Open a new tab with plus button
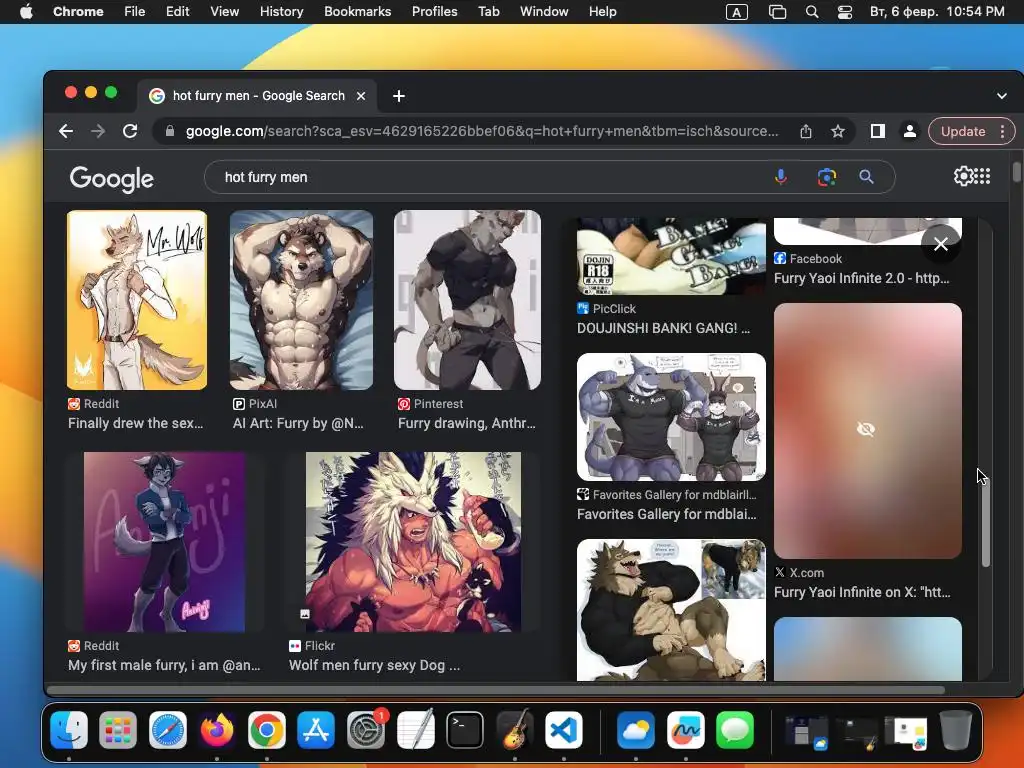Screen dimensions: 1024x768 click(x=398, y=96)
